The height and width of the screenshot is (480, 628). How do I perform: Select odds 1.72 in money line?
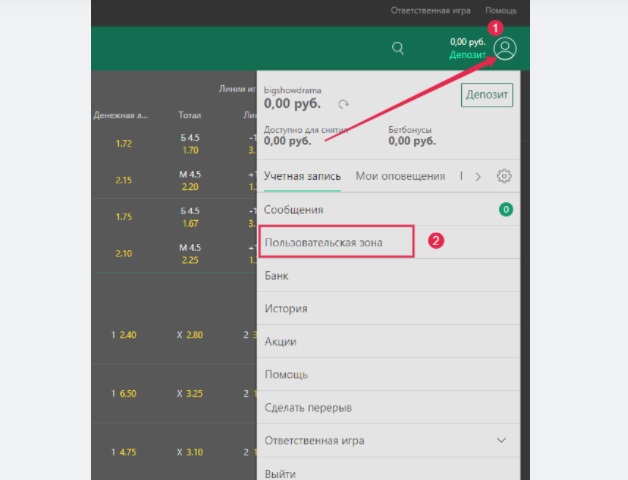(123, 143)
